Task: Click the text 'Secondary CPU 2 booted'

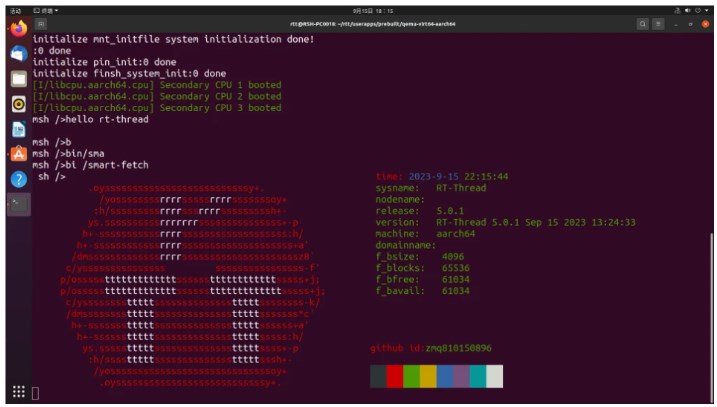Action: tap(220, 96)
